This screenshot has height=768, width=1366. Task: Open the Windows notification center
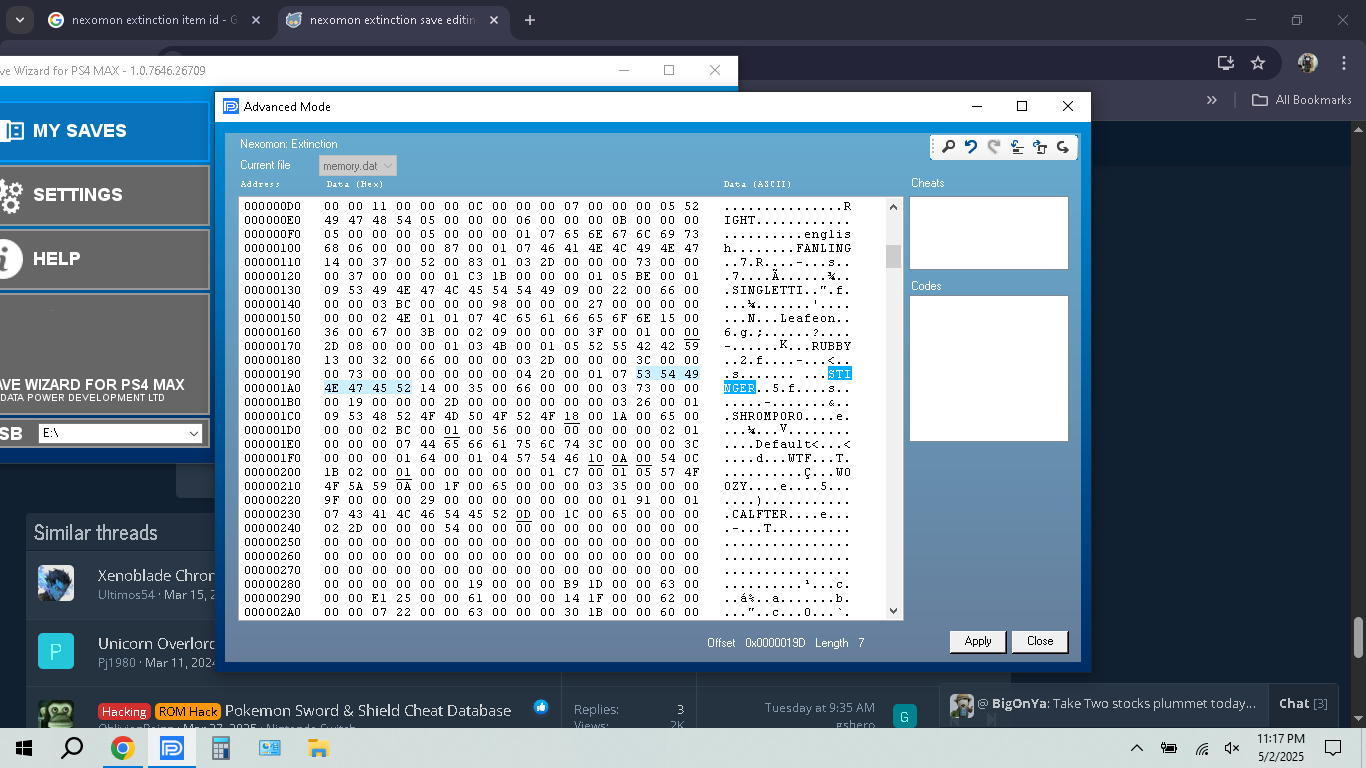coord(1333,748)
